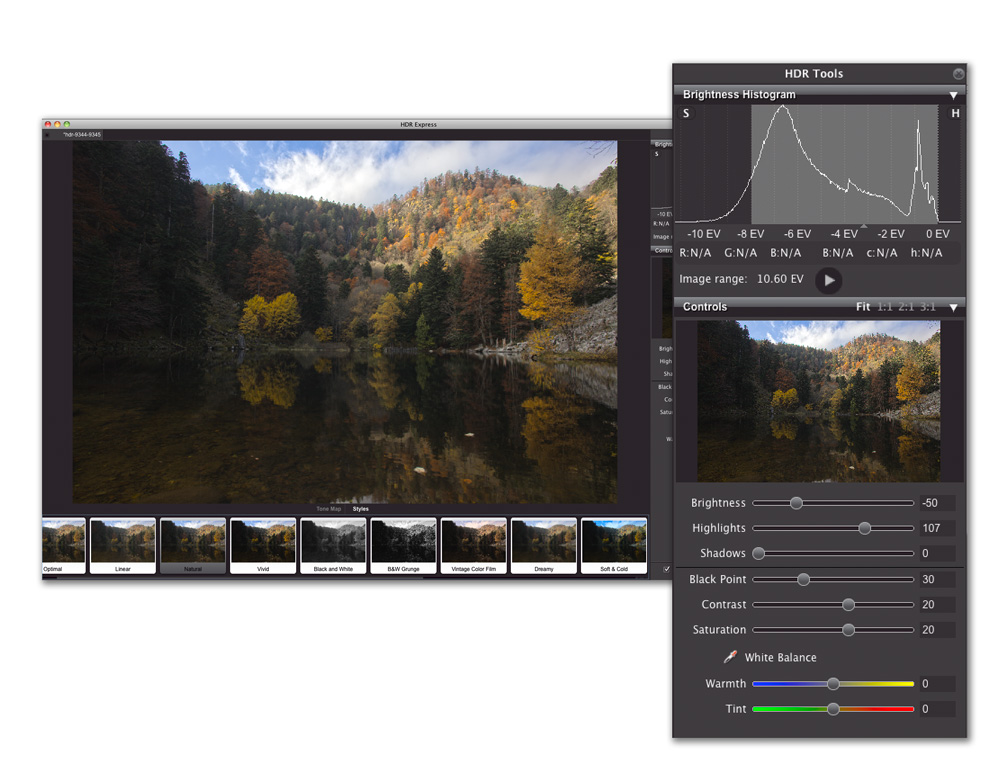
Task: Collapse the Brightness Histogram section
Action: (x=953, y=95)
